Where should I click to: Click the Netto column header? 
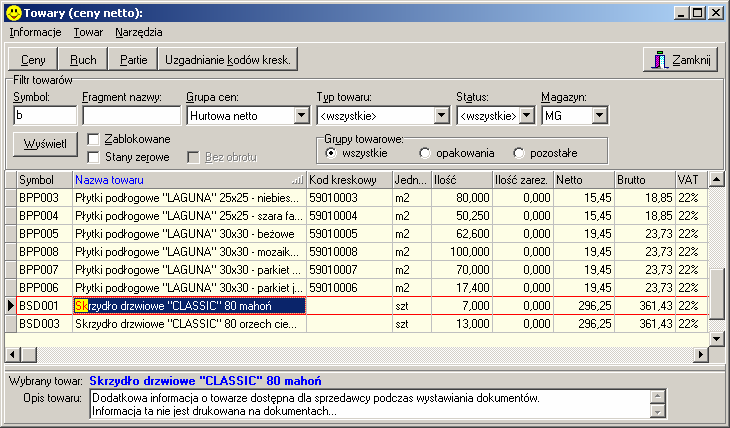point(584,180)
